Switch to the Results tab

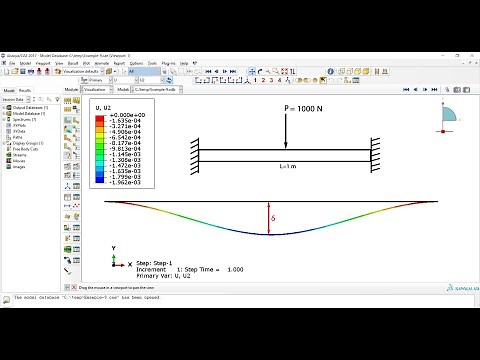coord(25,90)
